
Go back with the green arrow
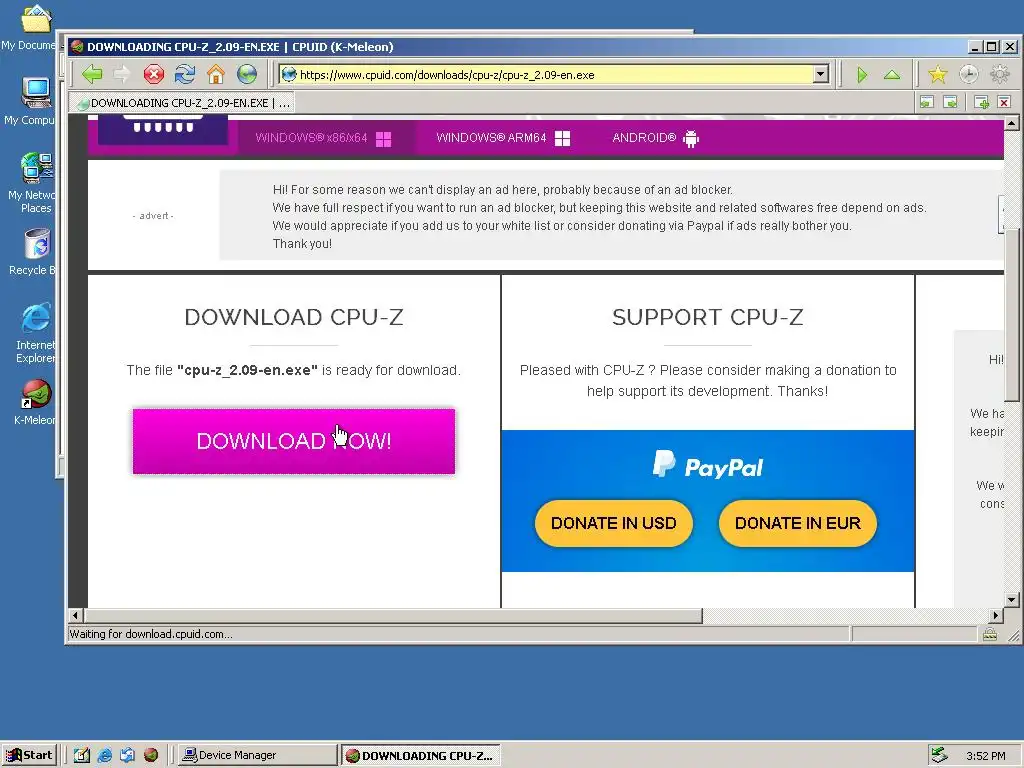pyautogui.click(x=92, y=74)
